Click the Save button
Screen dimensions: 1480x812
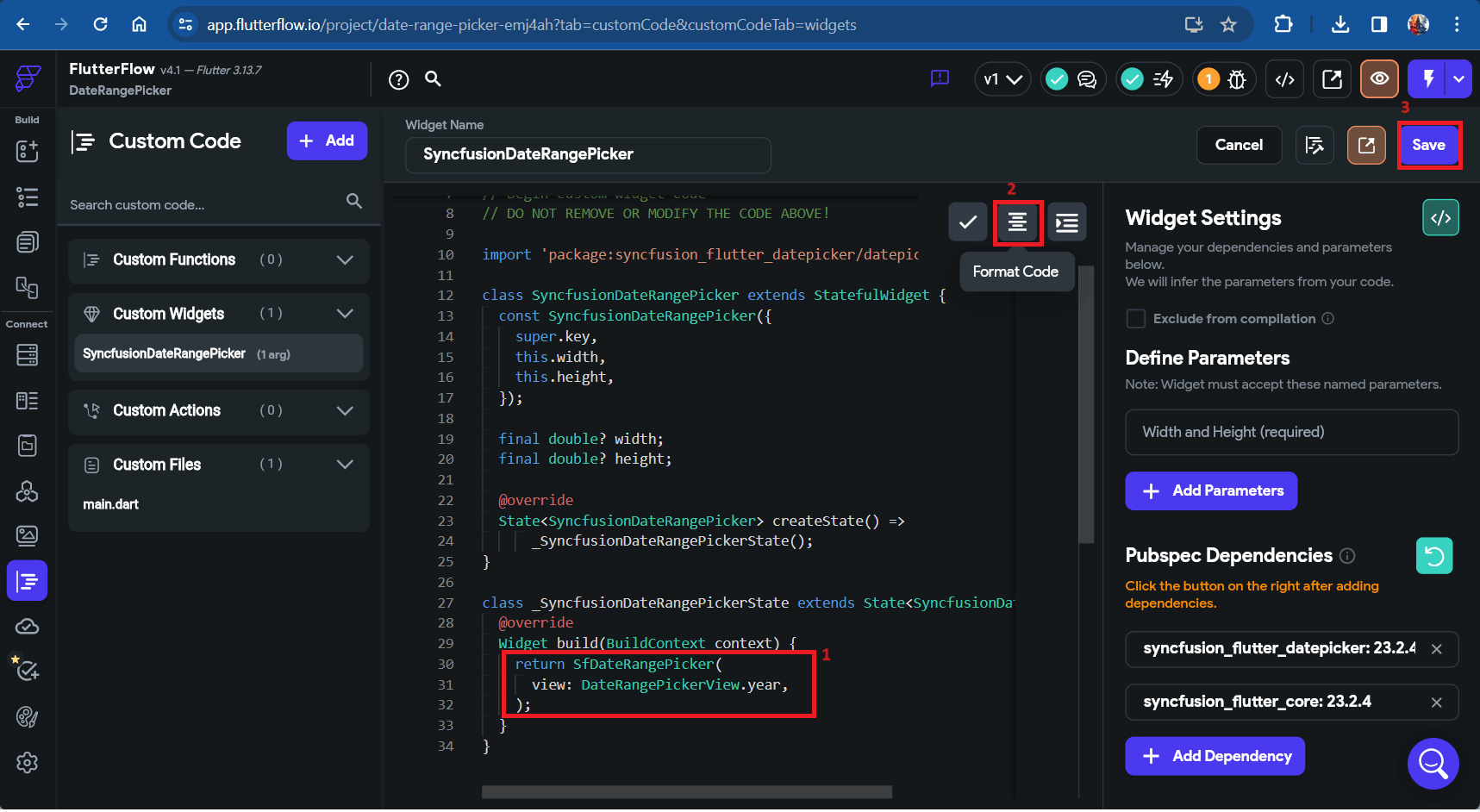pyautogui.click(x=1428, y=145)
